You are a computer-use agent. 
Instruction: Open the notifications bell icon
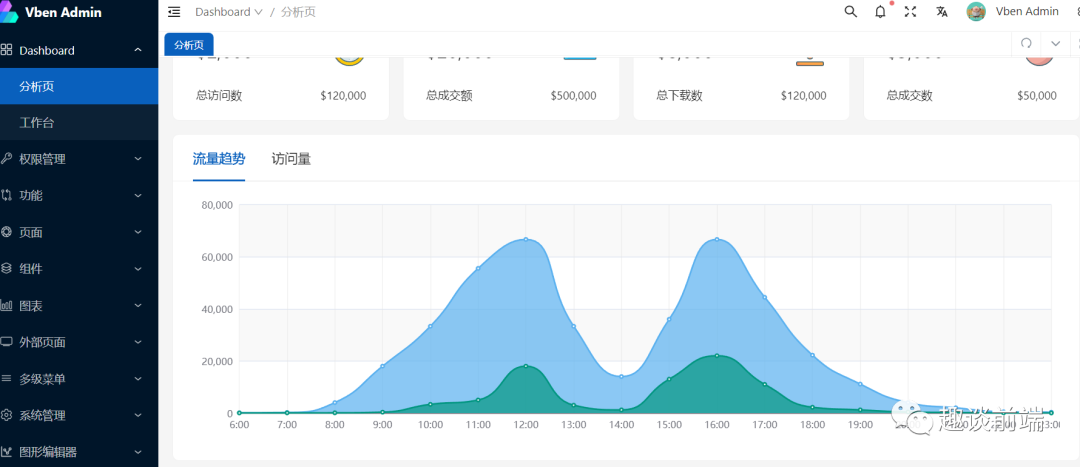click(x=880, y=12)
